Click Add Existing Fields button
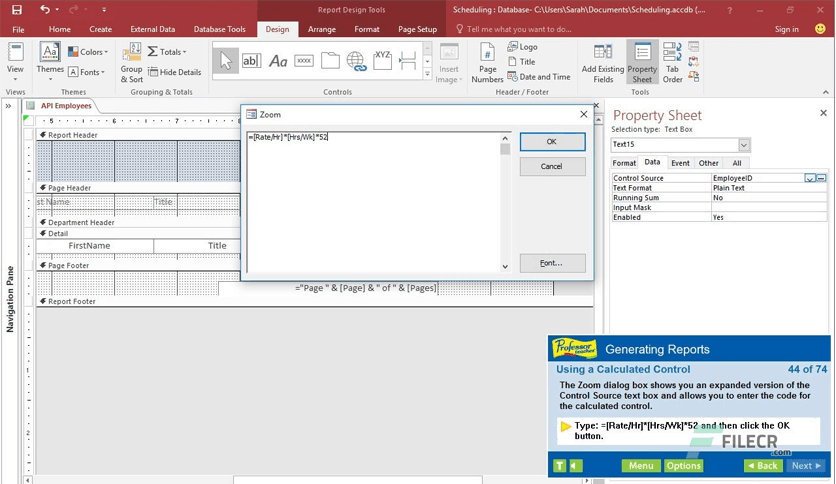 [x=603, y=63]
